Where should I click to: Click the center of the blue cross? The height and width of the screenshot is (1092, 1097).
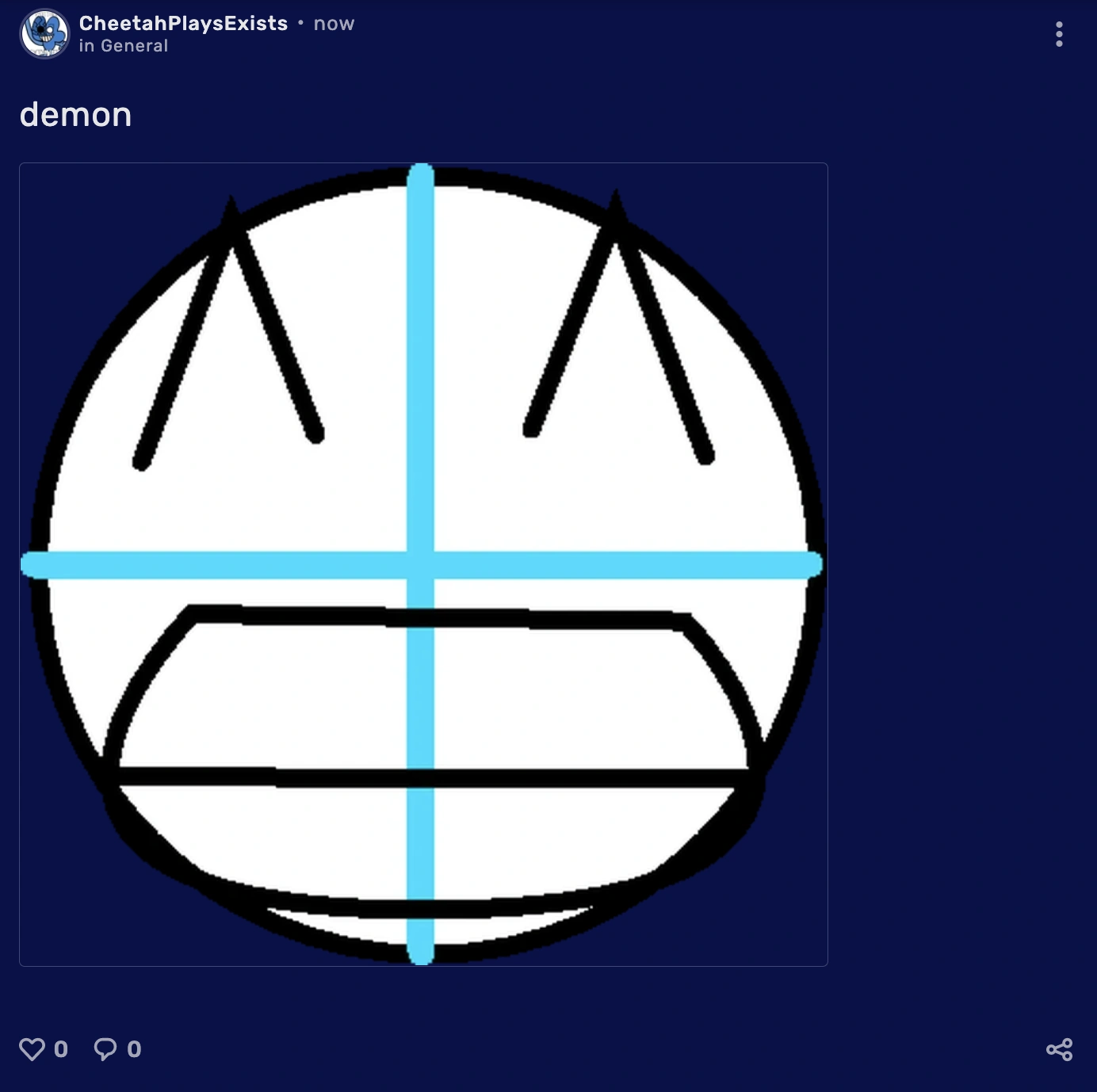click(420, 565)
